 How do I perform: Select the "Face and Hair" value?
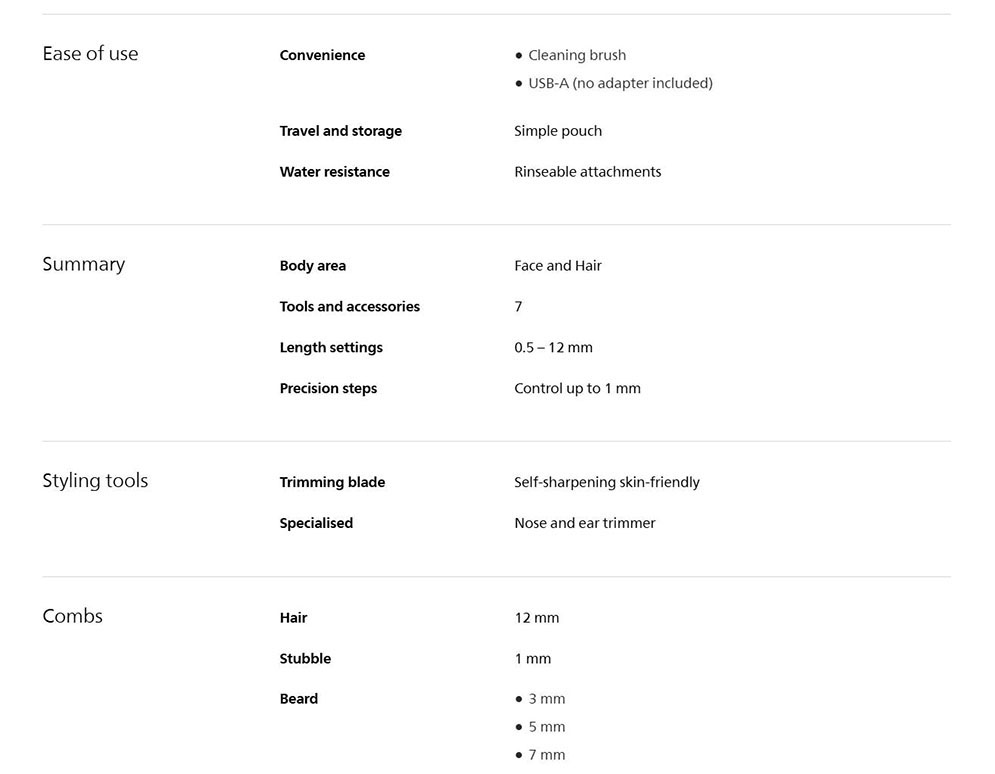[x=557, y=266]
